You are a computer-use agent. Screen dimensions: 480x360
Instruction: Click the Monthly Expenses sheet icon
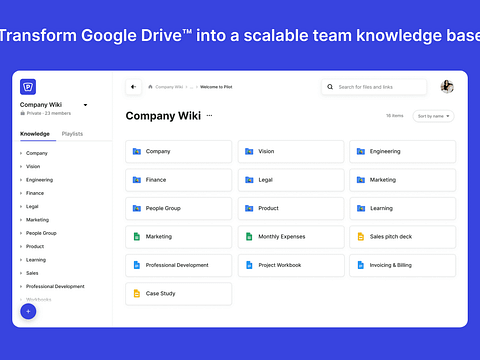coord(249,237)
